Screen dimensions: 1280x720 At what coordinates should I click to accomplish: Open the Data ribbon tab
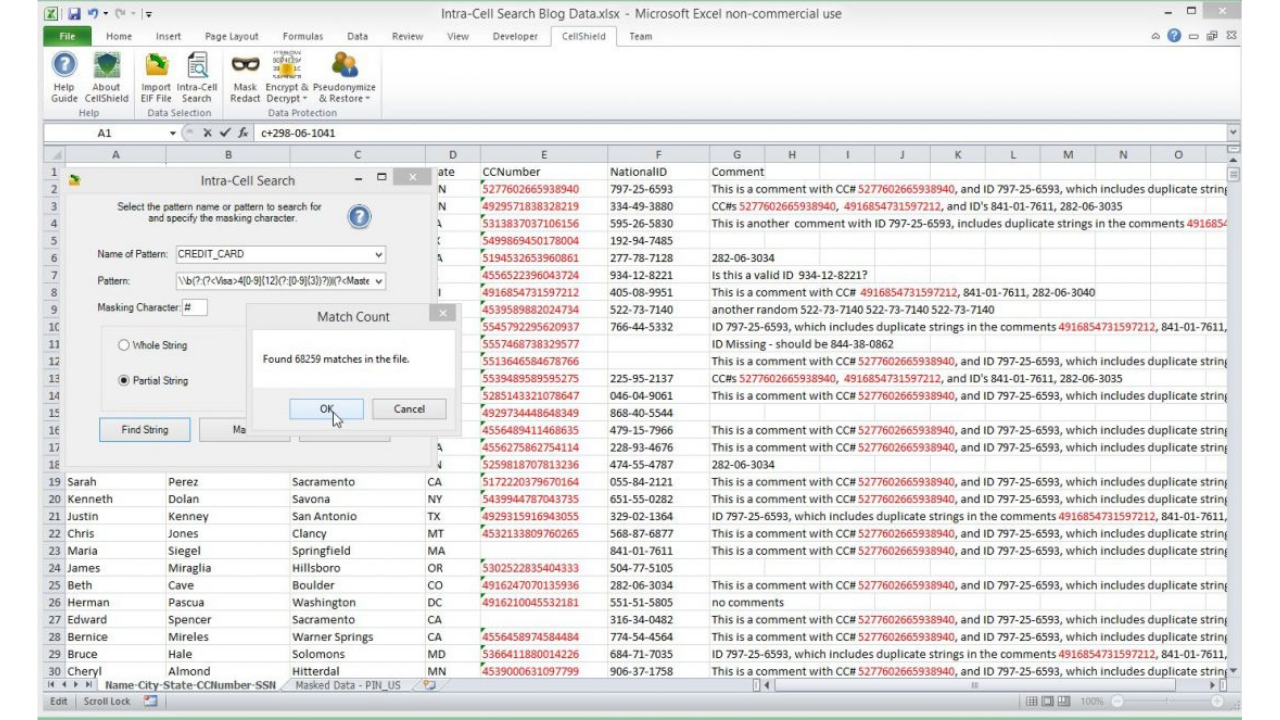(357, 37)
